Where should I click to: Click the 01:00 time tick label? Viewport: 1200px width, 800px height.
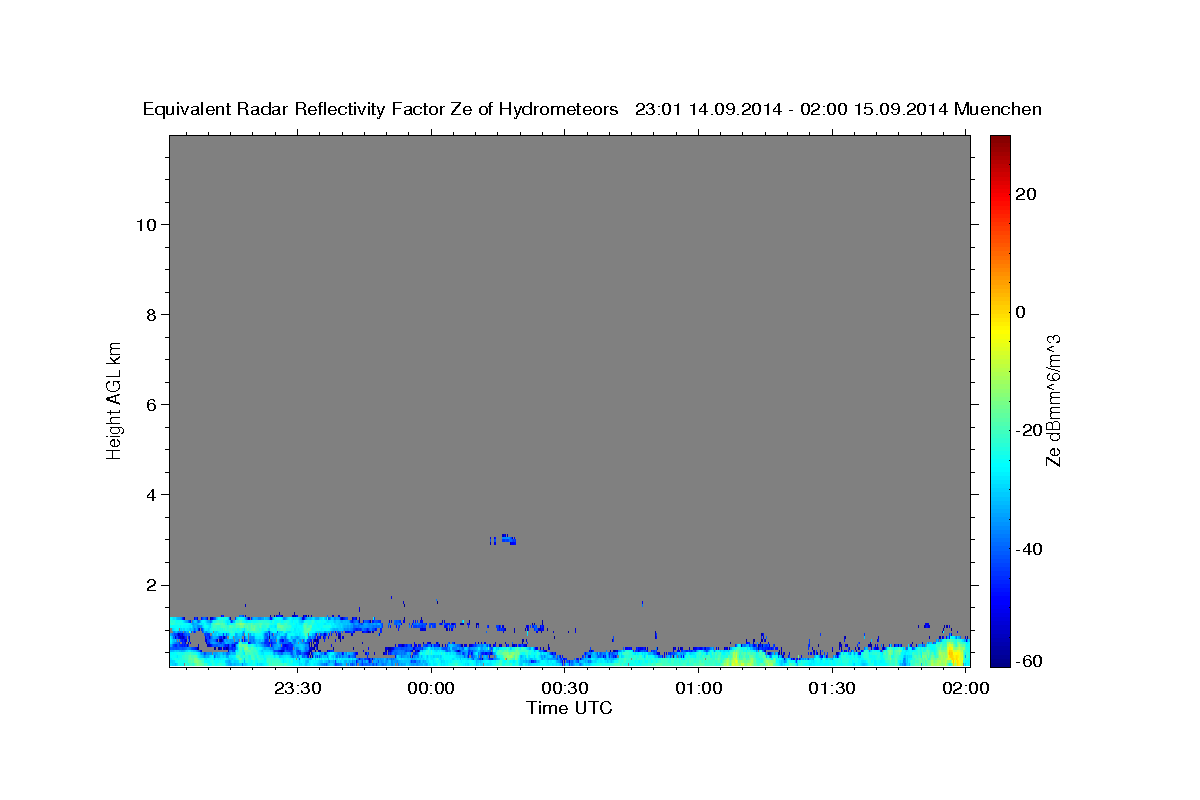click(698, 688)
